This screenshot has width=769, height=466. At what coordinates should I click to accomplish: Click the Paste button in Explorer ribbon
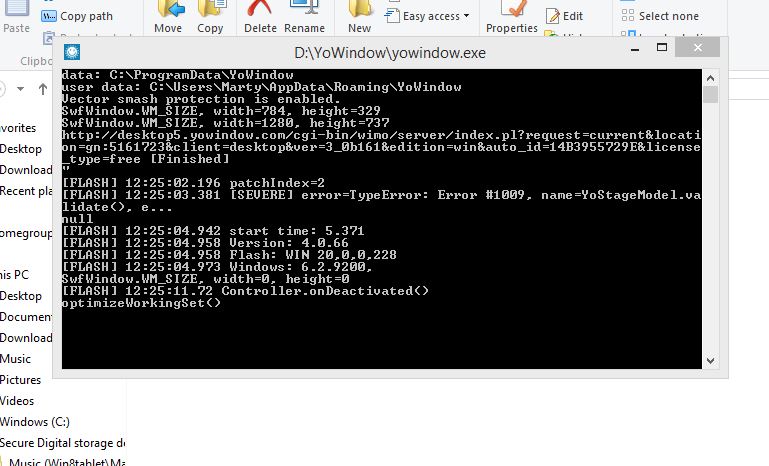pyautogui.click(x=16, y=17)
